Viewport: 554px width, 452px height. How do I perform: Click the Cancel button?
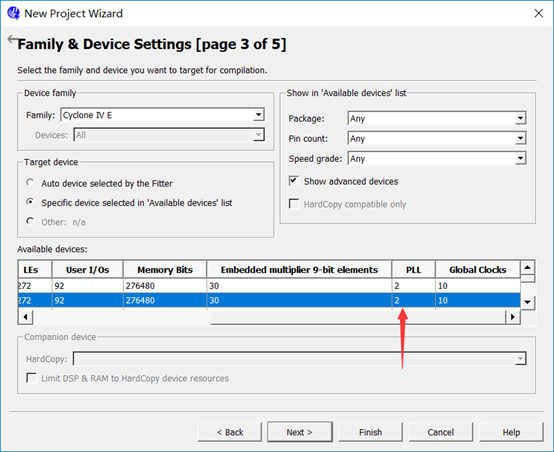(x=441, y=432)
